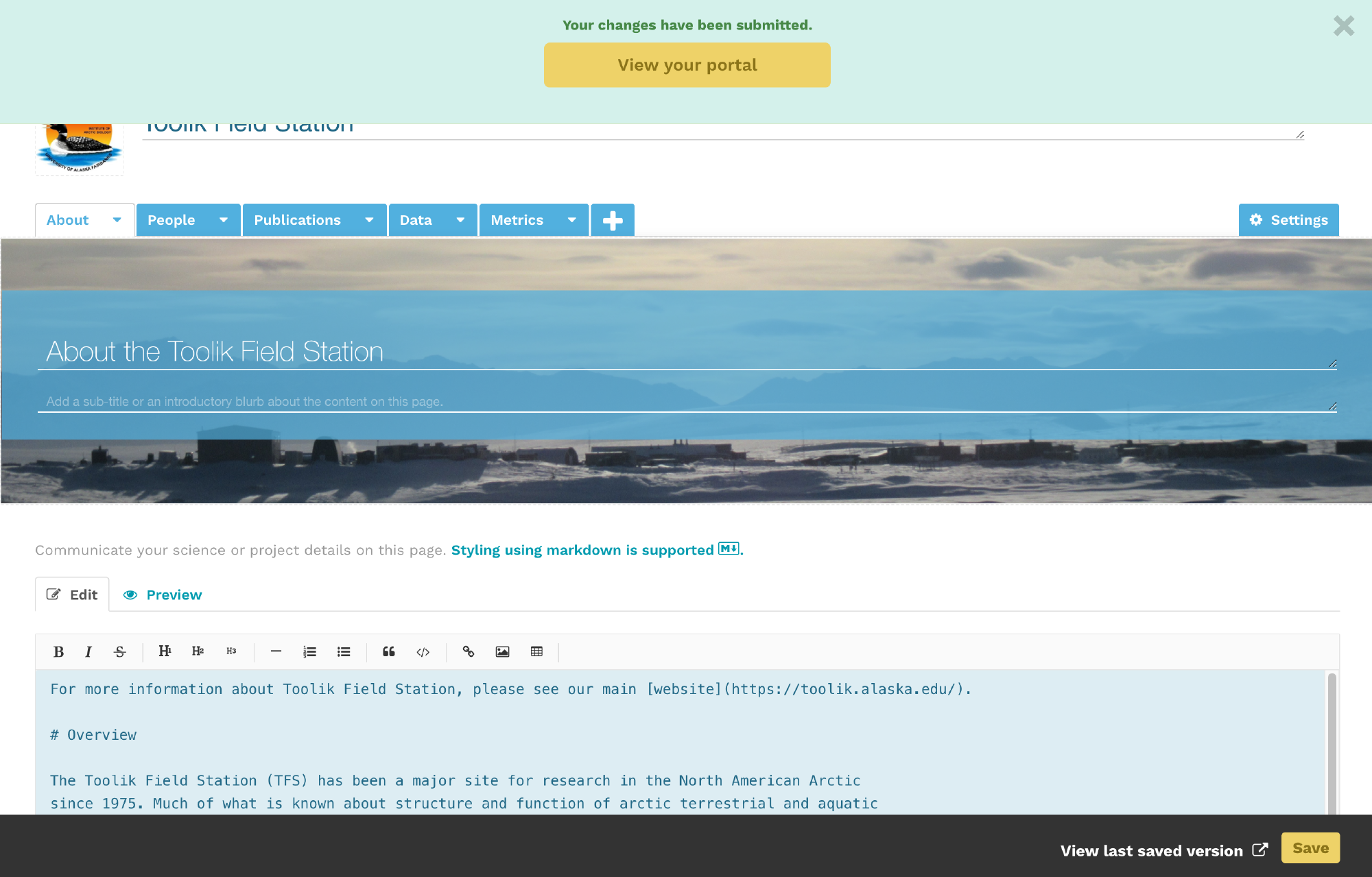Click the View your portal button
1372x877 pixels.
tap(687, 65)
